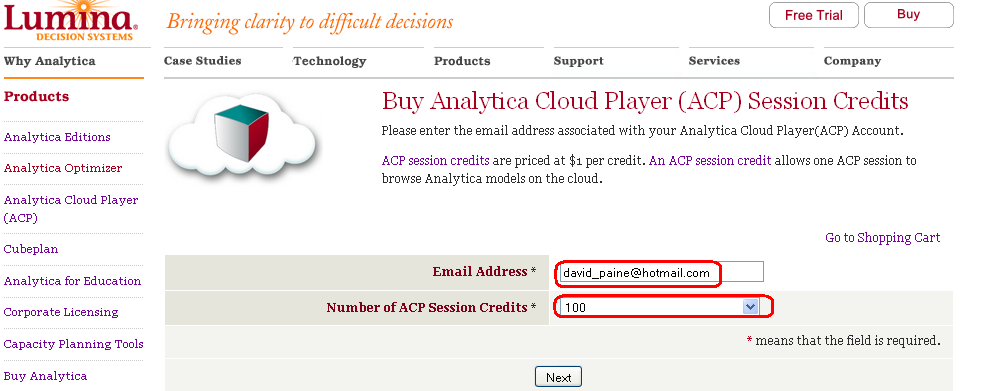Open the ACP session credits link
Screen dimensions: 984x391
click(436, 160)
